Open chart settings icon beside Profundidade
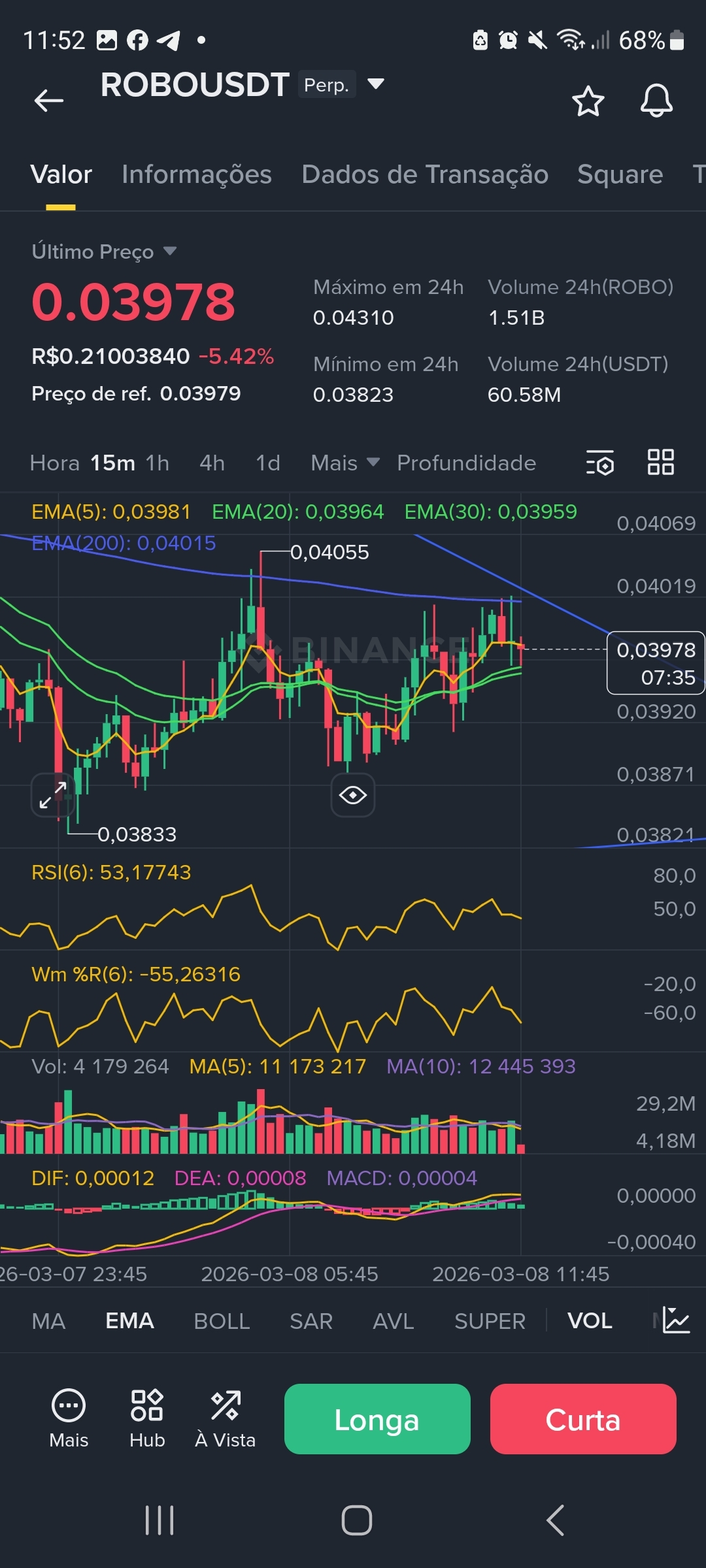The height and width of the screenshot is (1568, 706). tap(599, 463)
